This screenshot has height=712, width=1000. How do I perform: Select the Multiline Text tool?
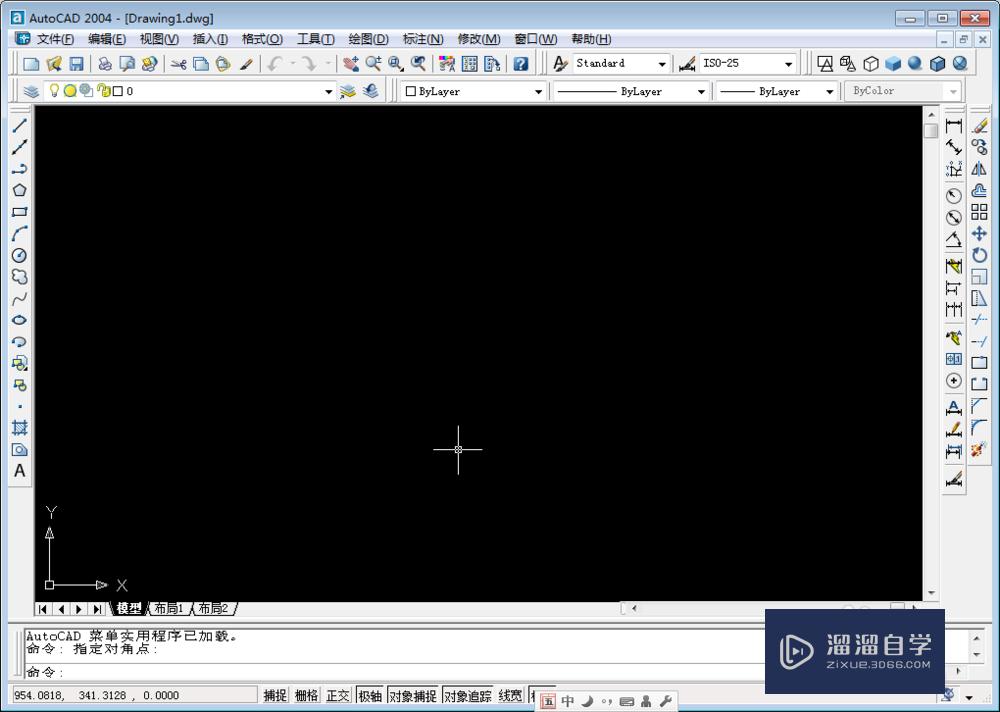click(19, 470)
